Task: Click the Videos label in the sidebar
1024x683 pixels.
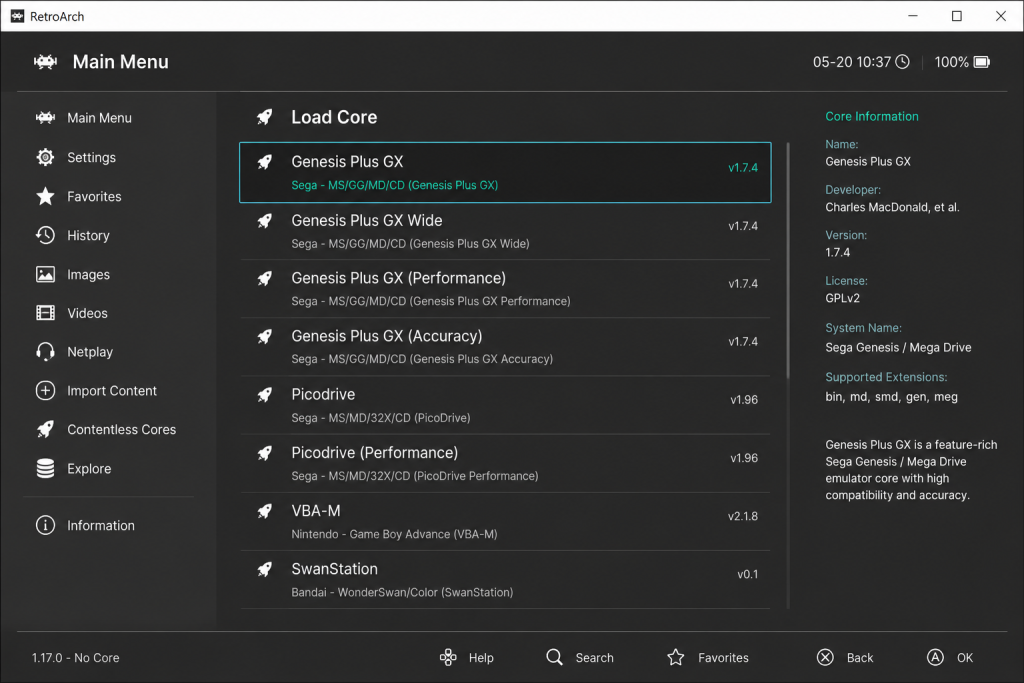Action: [x=88, y=313]
